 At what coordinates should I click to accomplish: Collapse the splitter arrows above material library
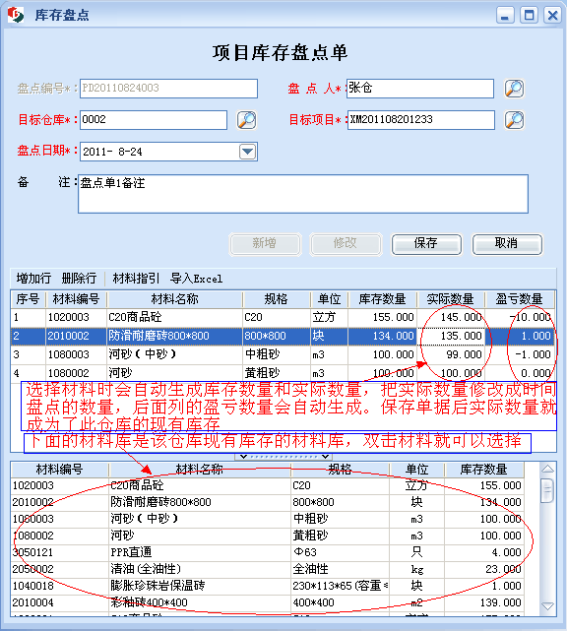pyautogui.click(x=284, y=456)
